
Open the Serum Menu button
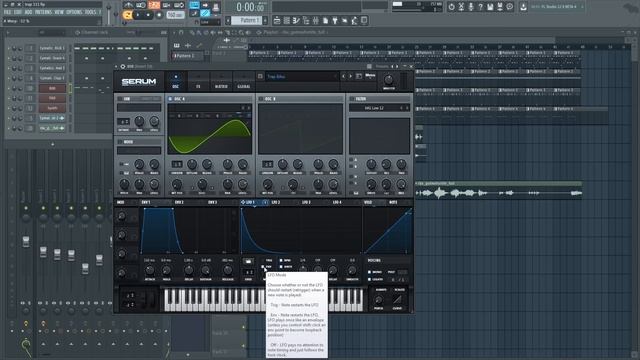(370, 76)
